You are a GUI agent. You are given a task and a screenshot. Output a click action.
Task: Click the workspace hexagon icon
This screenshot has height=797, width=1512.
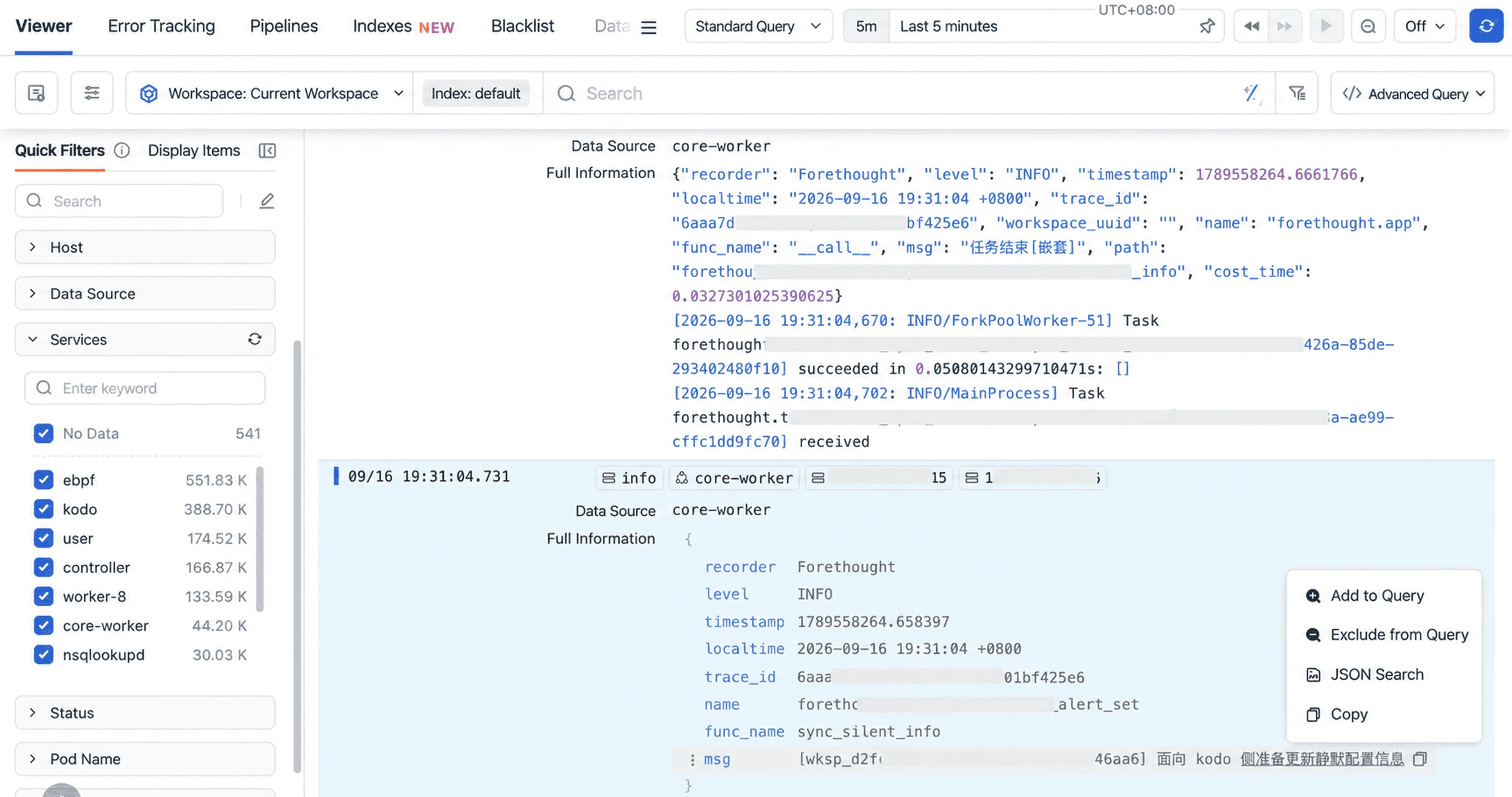click(149, 94)
